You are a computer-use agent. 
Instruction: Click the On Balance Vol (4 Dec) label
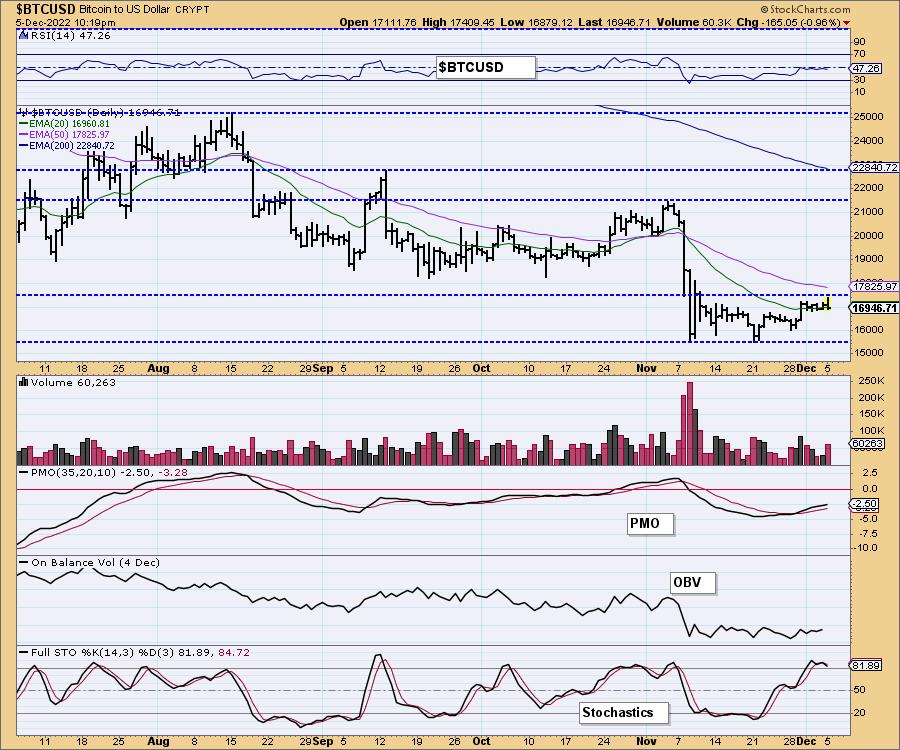[x=95, y=562]
